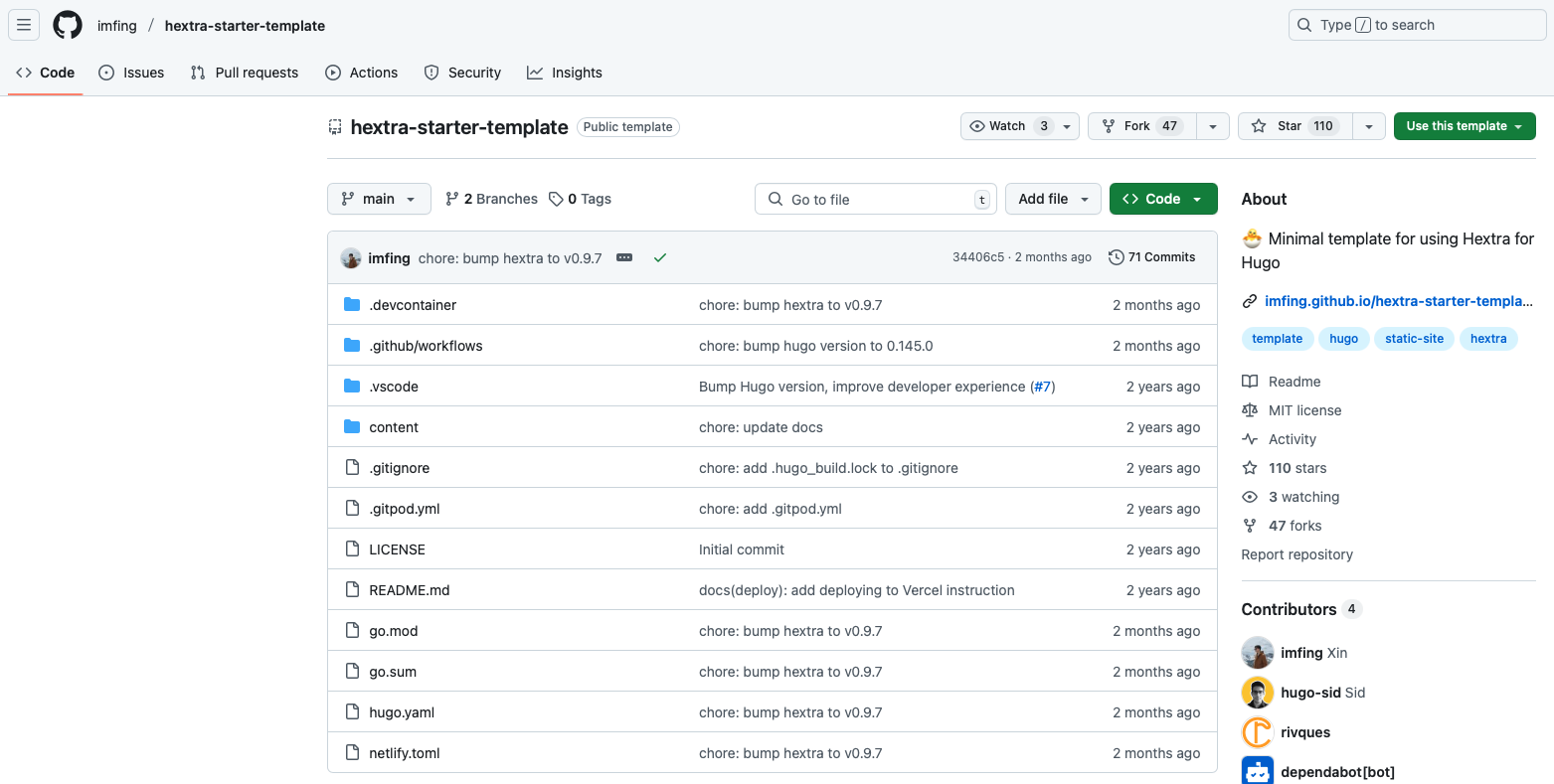
Task: Open the Add file dropdown
Action: point(1053,199)
